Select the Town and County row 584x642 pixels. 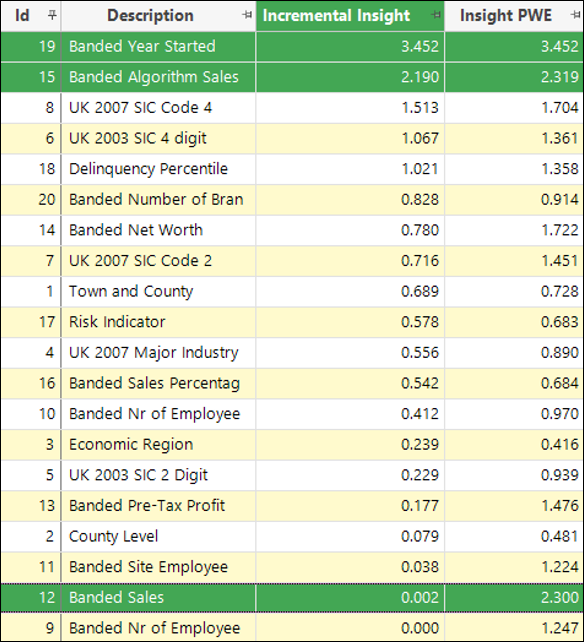coord(292,291)
